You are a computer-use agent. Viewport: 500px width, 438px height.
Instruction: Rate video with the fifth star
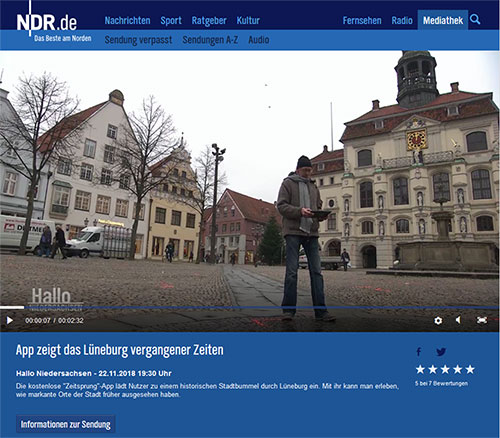tap(470, 369)
